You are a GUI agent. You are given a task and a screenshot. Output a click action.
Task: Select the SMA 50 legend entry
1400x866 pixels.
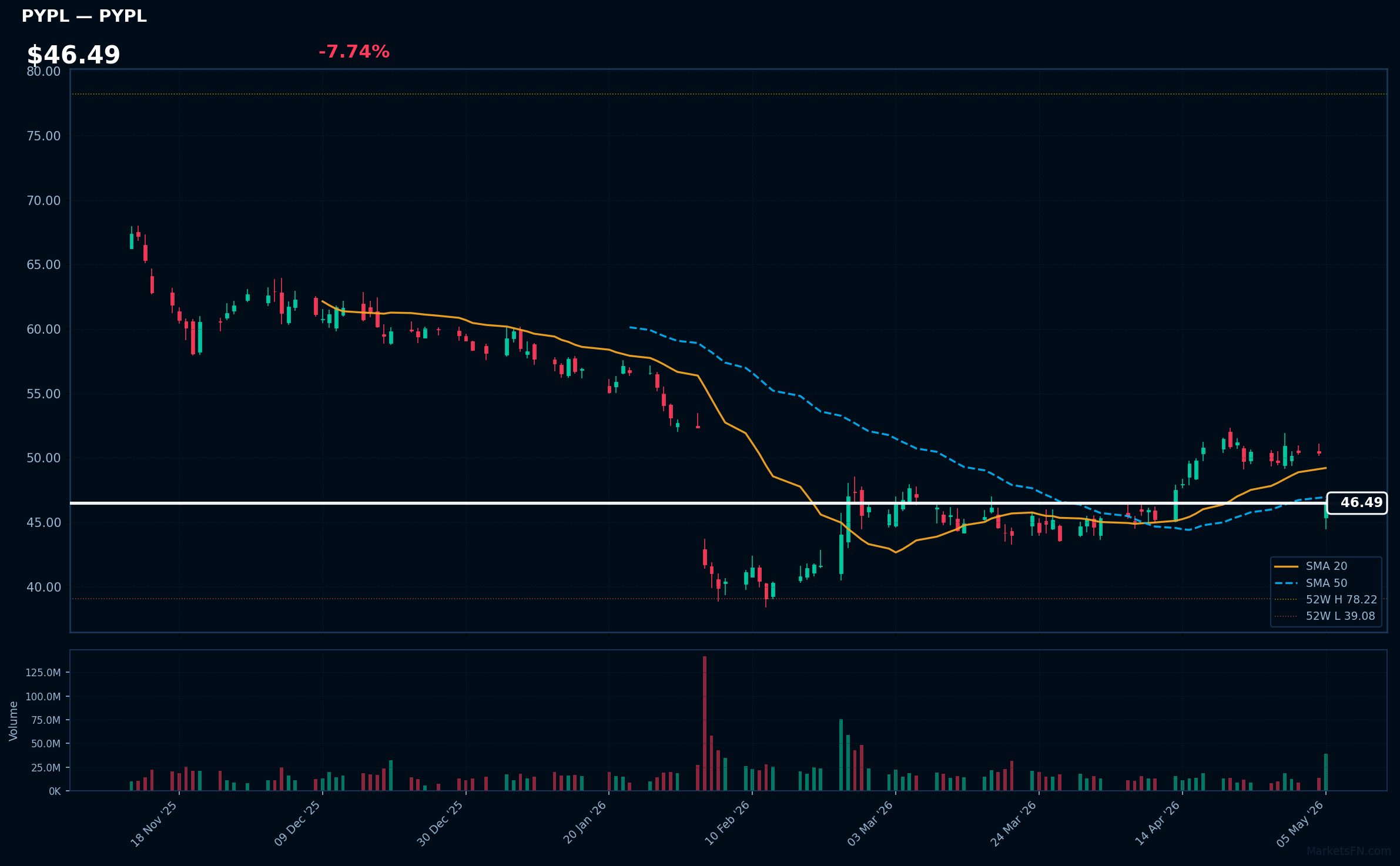1327,583
